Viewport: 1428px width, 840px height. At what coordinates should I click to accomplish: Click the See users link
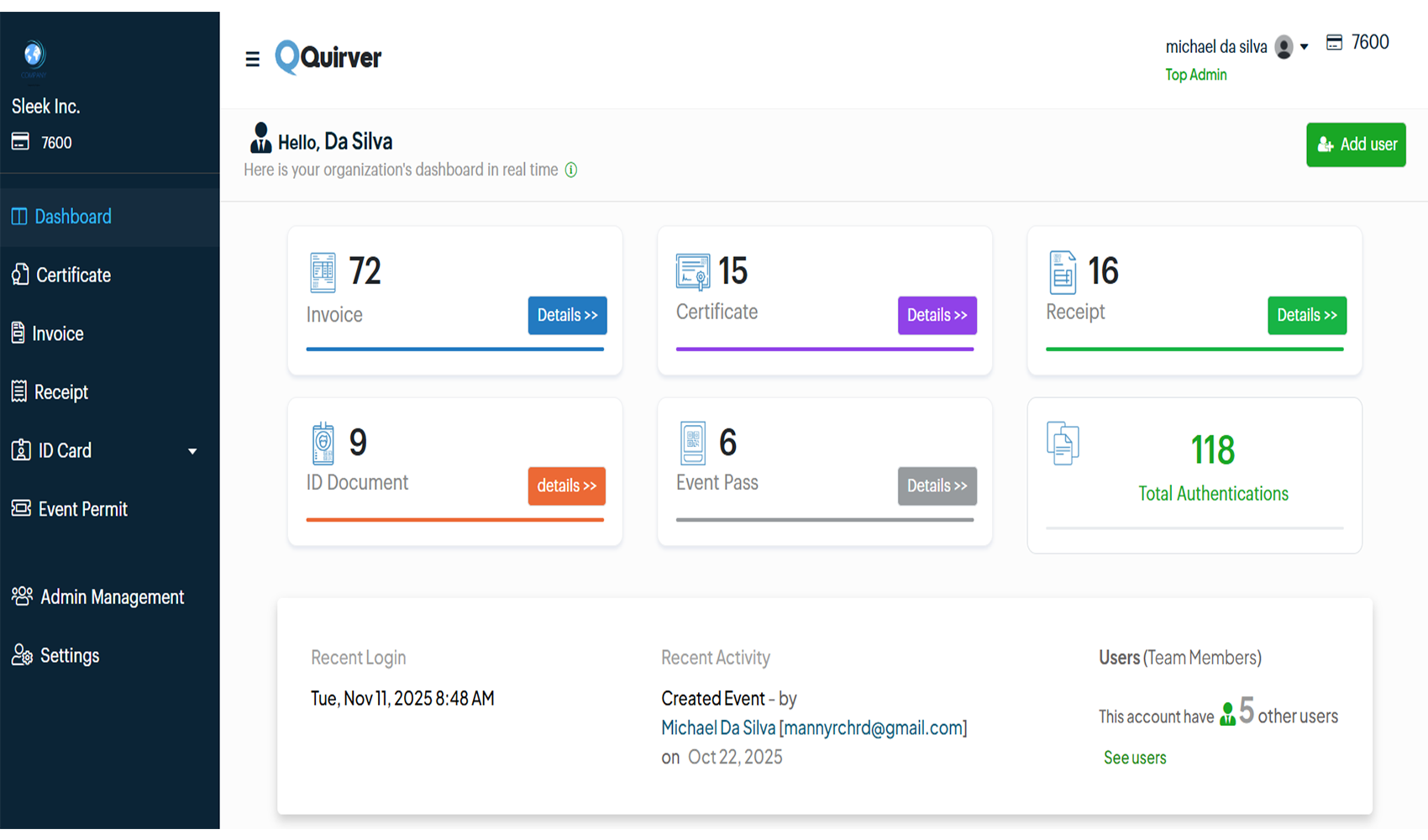click(1134, 758)
